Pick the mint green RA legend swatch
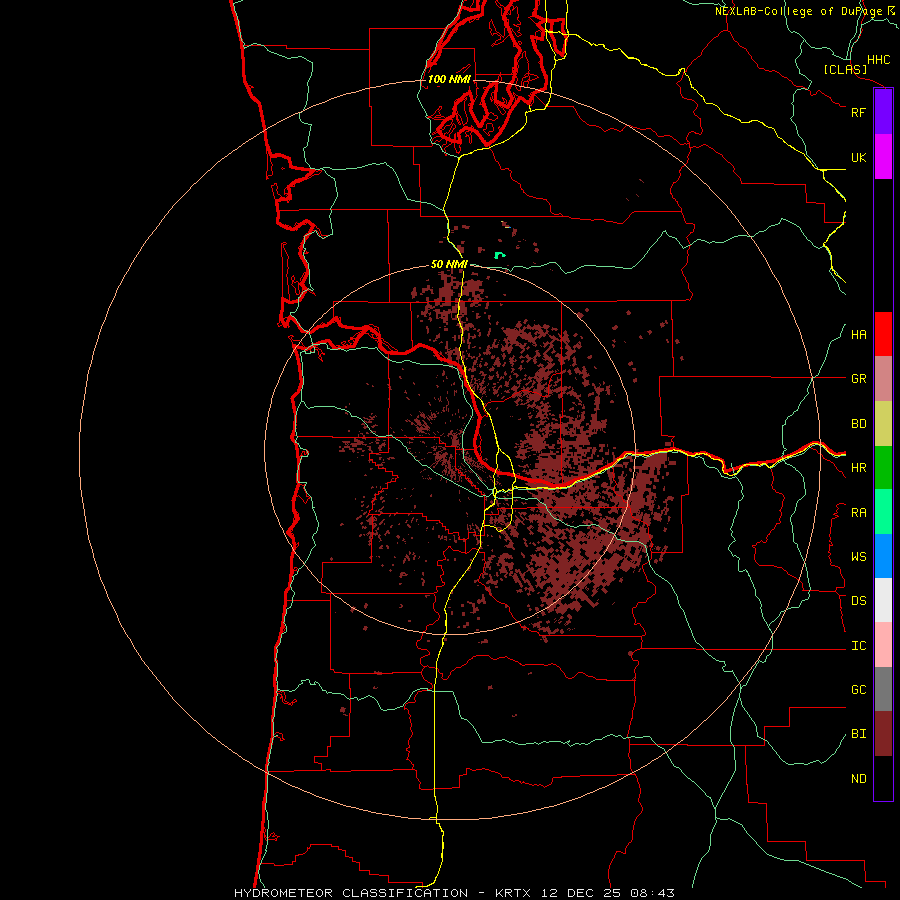900x900 pixels. (x=883, y=512)
